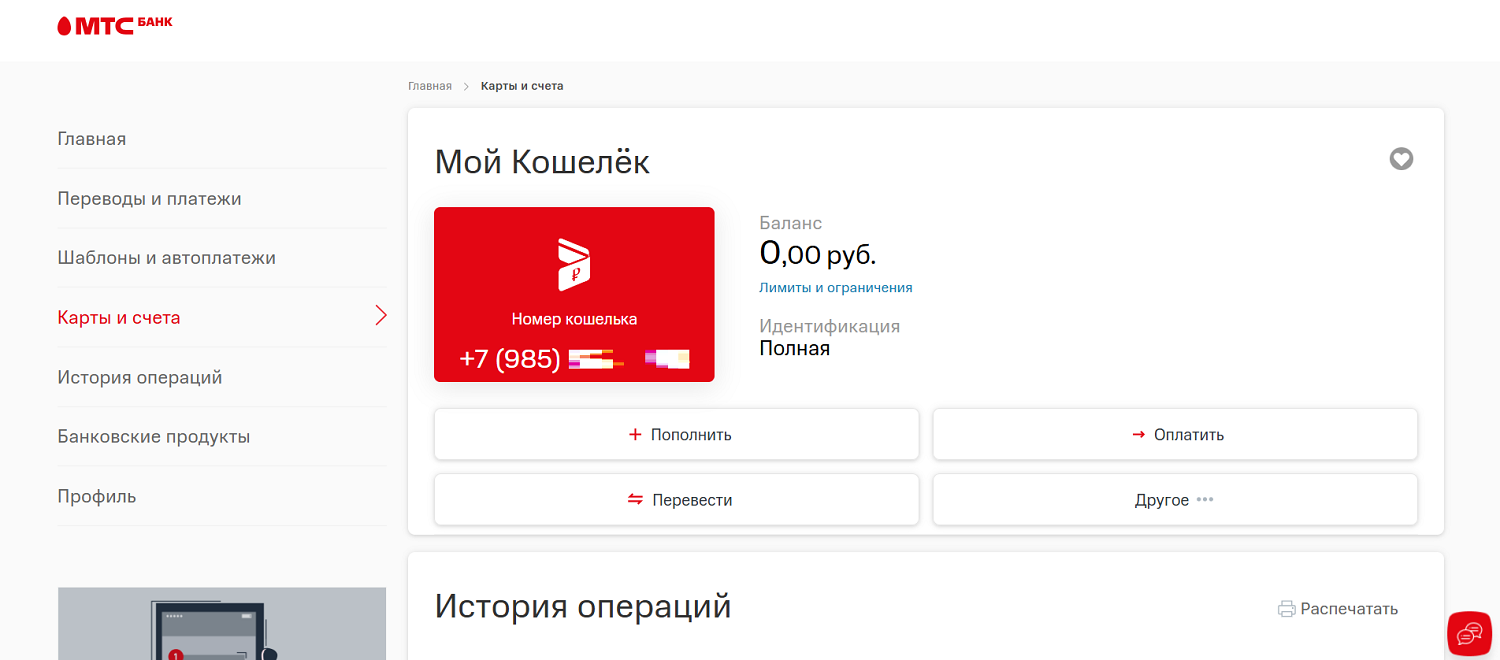This screenshot has height=660, width=1500.
Task: Click the Пополнить button
Action: tap(676, 434)
